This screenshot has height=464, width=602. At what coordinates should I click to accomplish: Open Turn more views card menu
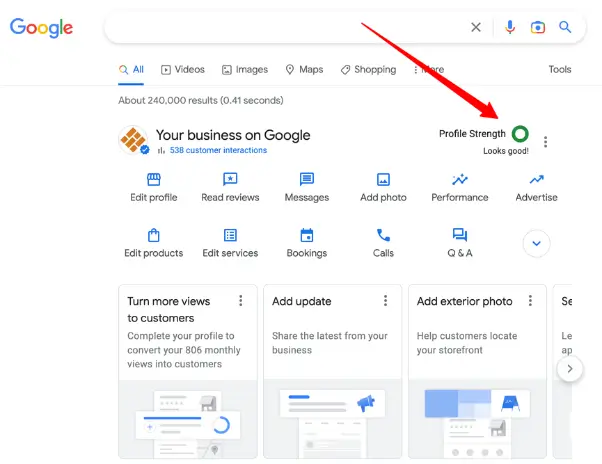click(x=241, y=301)
